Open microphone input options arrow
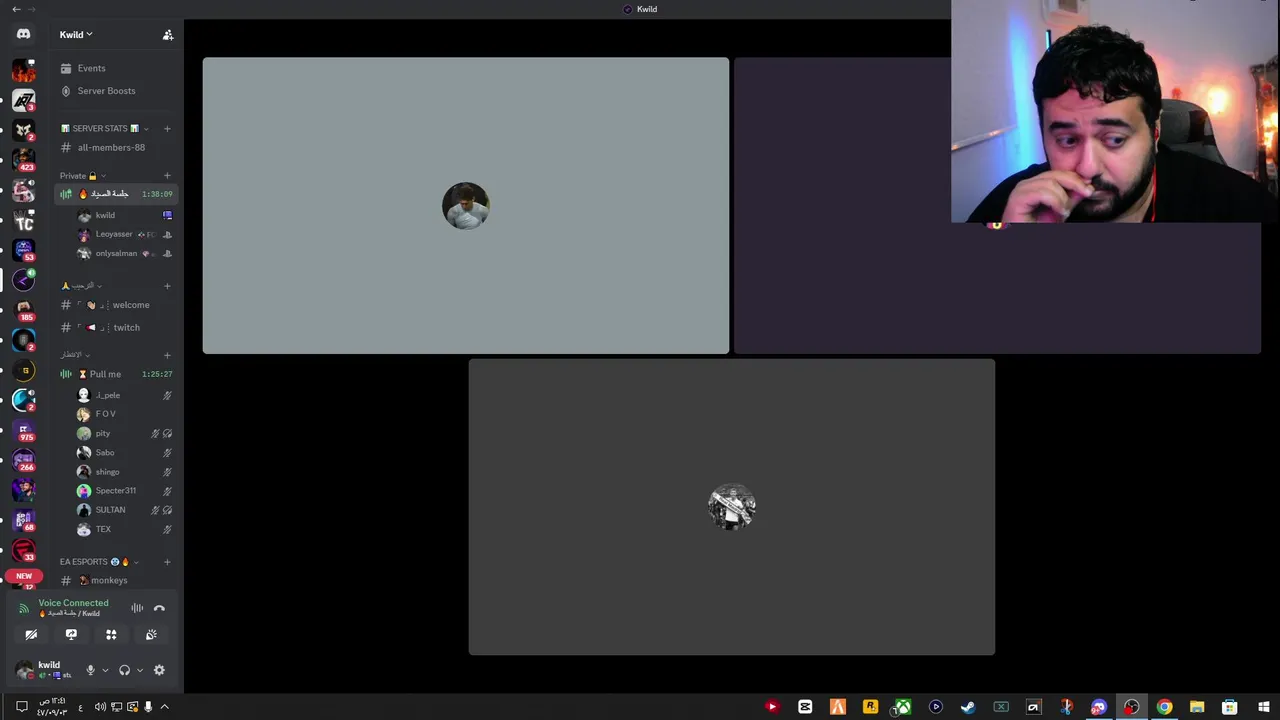The height and width of the screenshot is (720, 1280). click(105, 670)
